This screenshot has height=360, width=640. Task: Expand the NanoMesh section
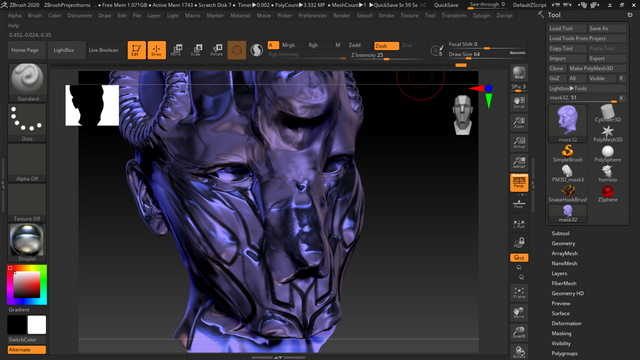tap(564, 263)
